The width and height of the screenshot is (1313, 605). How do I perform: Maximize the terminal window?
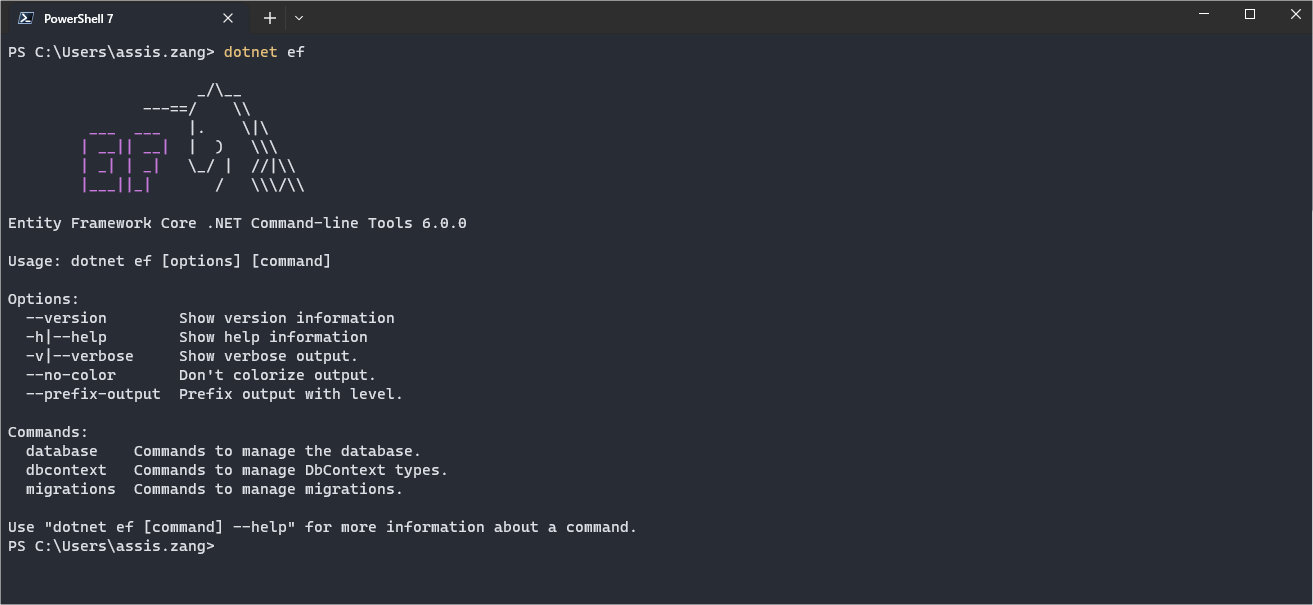coord(1249,15)
